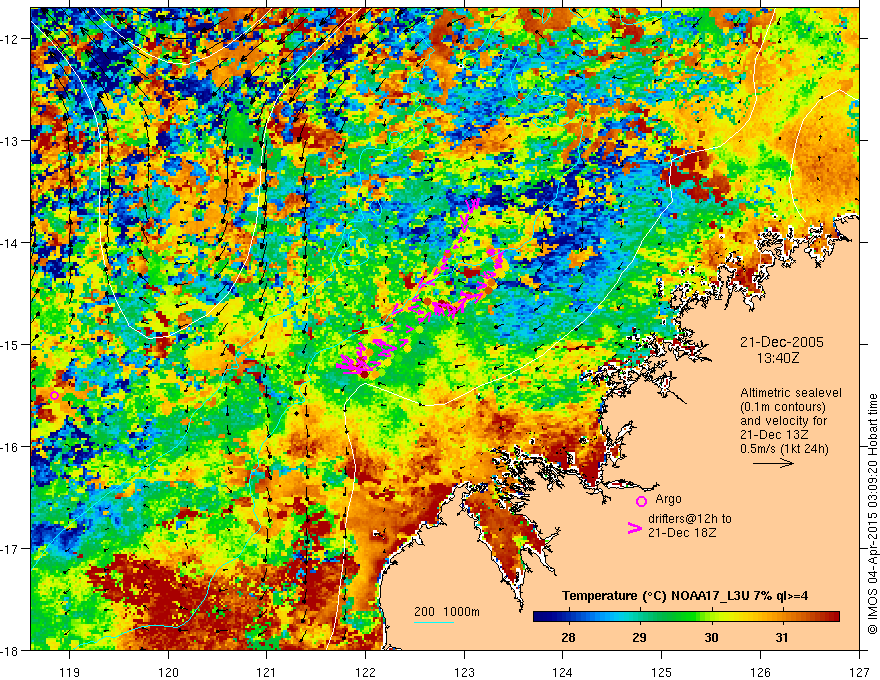
Task: Click the longitude axis label 123
Action: 464,672
